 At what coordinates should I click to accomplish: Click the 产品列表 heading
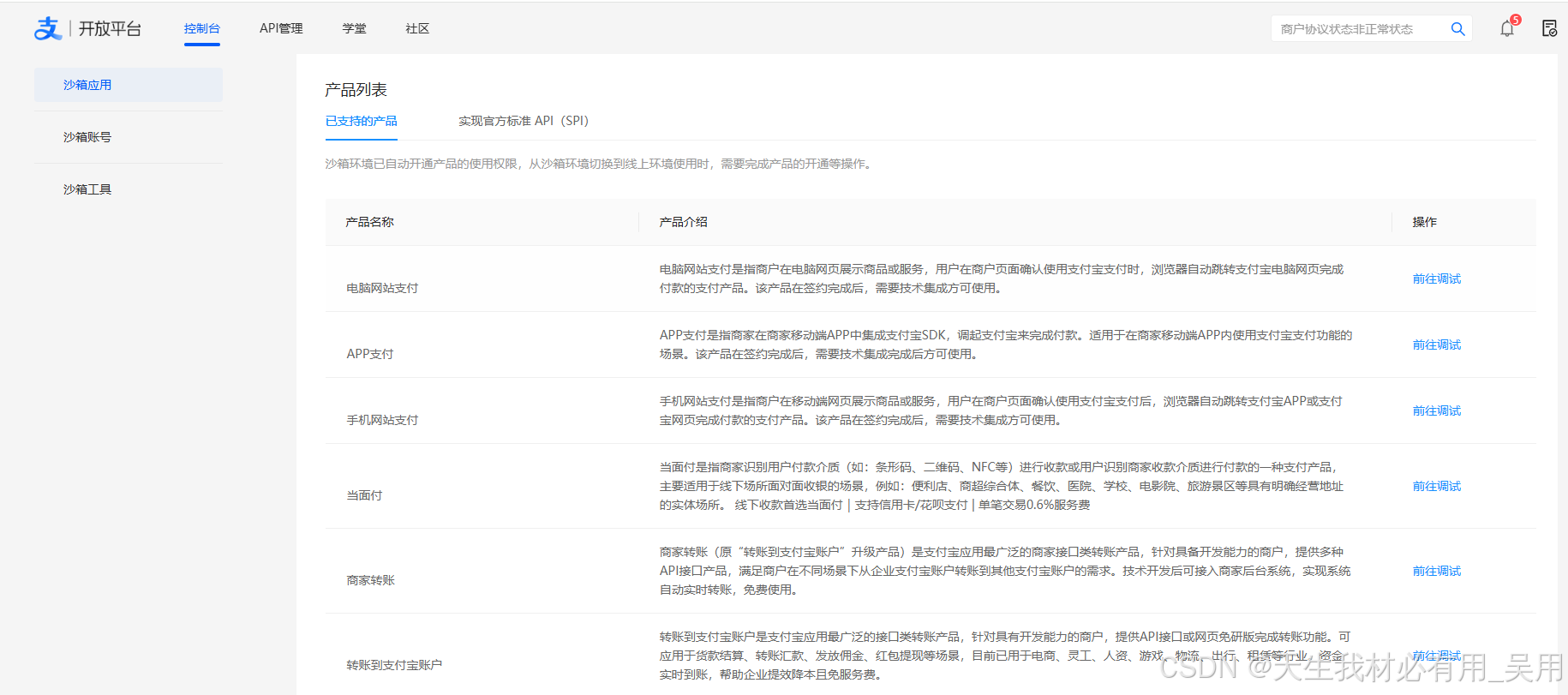(356, 90)
